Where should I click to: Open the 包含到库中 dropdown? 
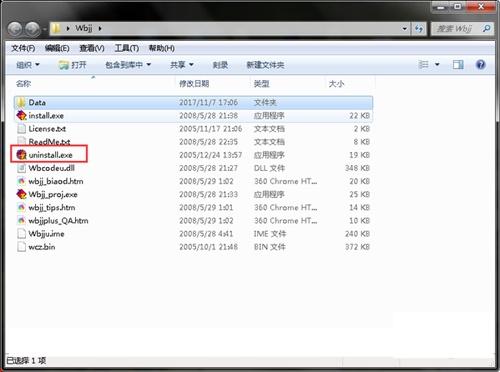click(x=128, y=65)
